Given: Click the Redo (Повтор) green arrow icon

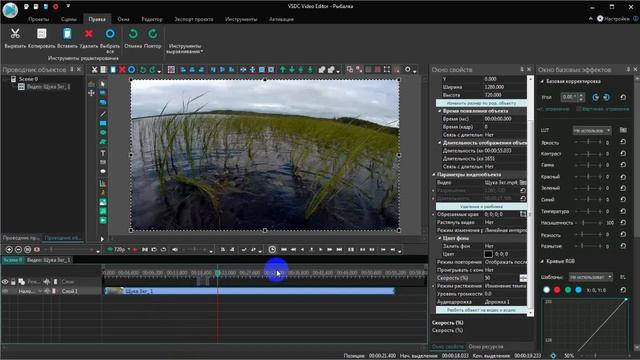Looking at the screenshot, I should (153, 34).
